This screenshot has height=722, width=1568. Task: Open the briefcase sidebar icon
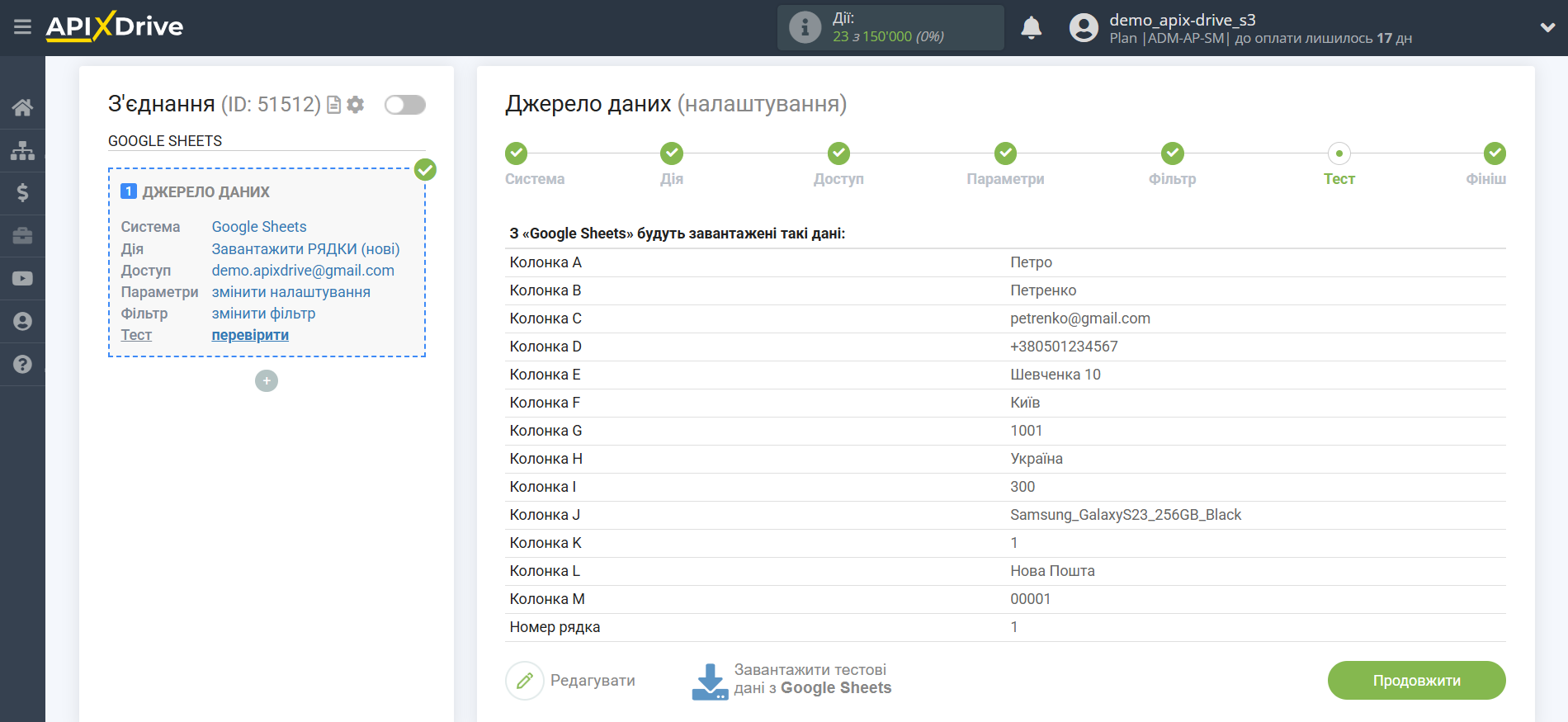(x=22, y=236)
